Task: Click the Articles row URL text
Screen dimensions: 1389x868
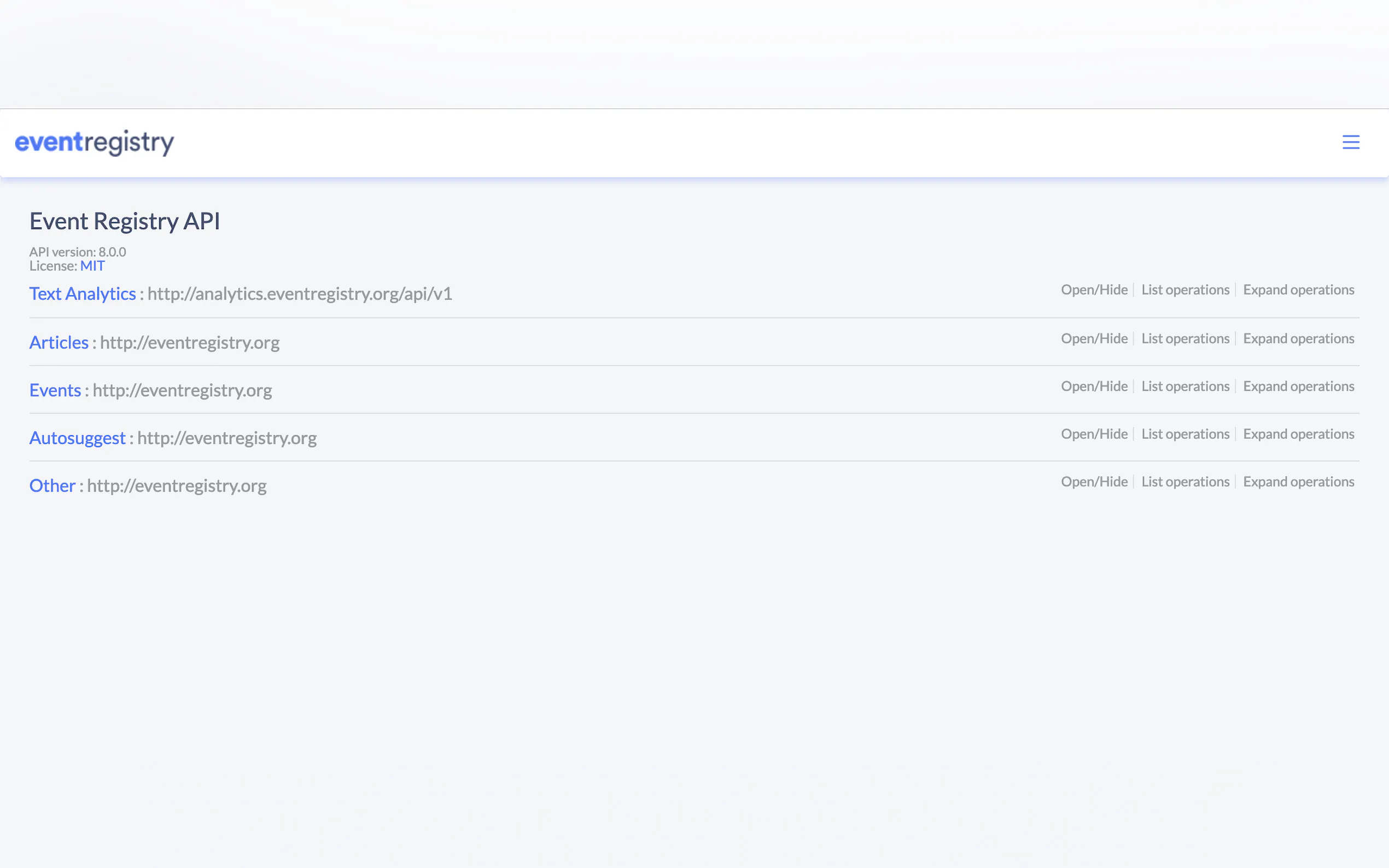Action: tap(190, 342)
